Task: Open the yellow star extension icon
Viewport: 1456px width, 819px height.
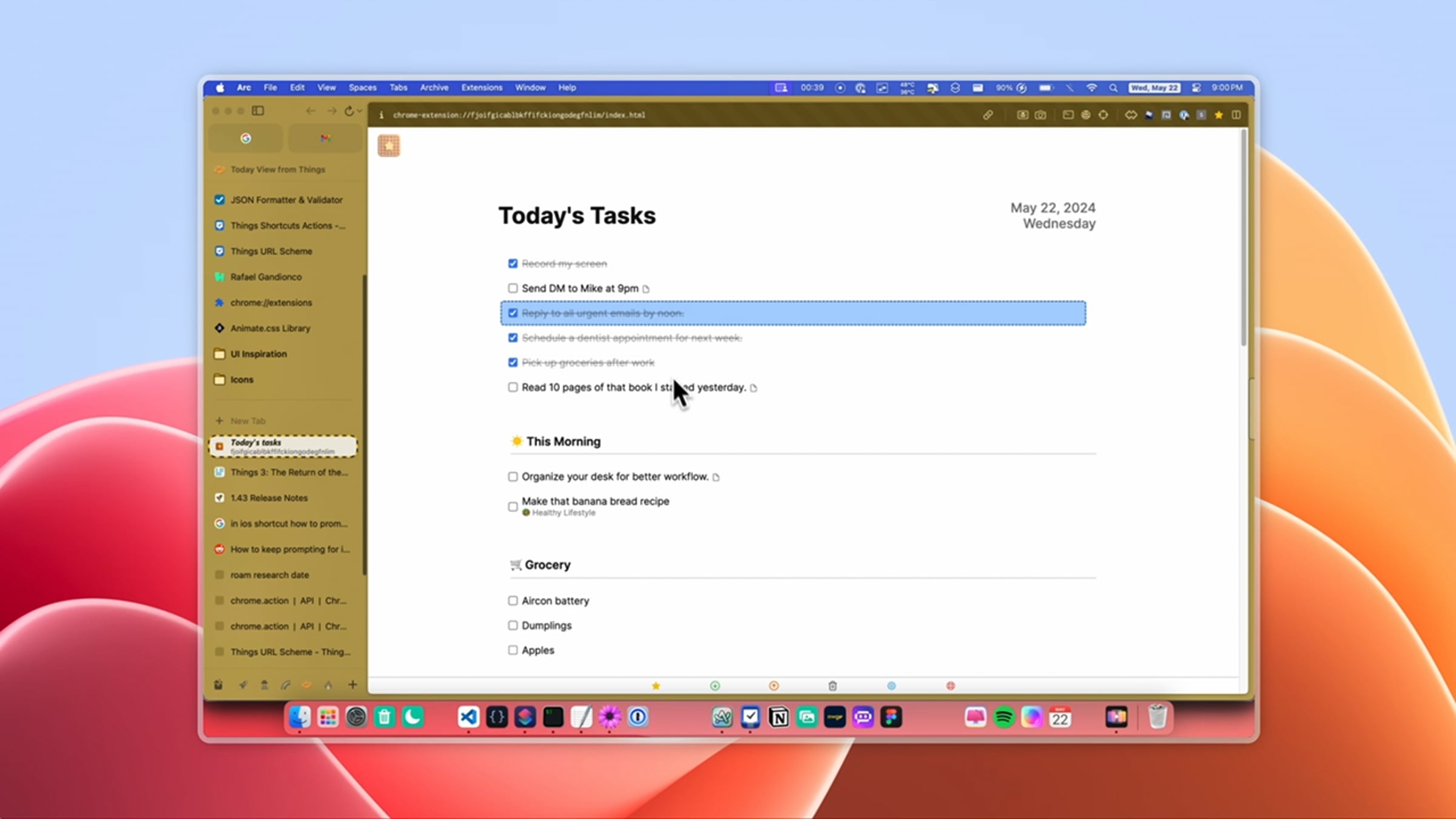Action: [1218, 115]
